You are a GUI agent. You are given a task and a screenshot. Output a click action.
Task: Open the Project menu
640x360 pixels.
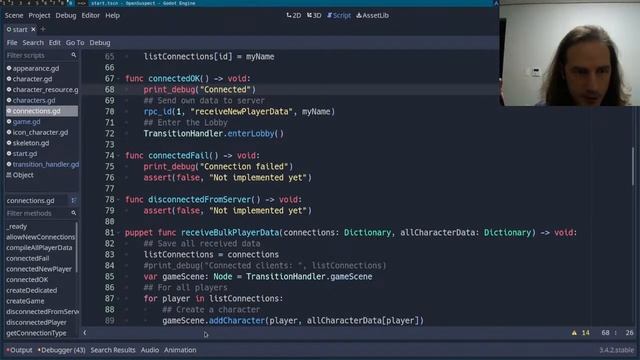tap(39, 16)
